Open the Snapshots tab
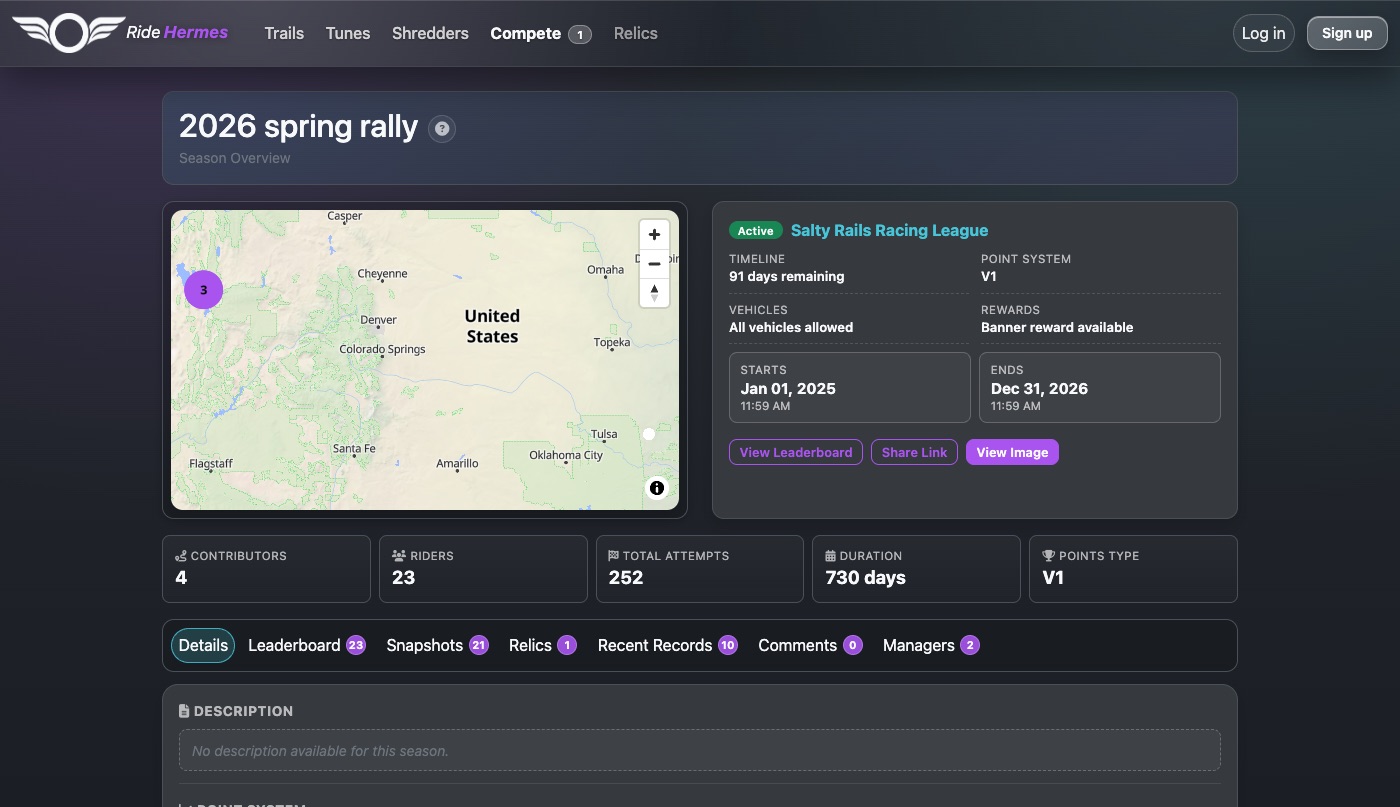This screenshot has width=1400, height=807. point(437,645)
